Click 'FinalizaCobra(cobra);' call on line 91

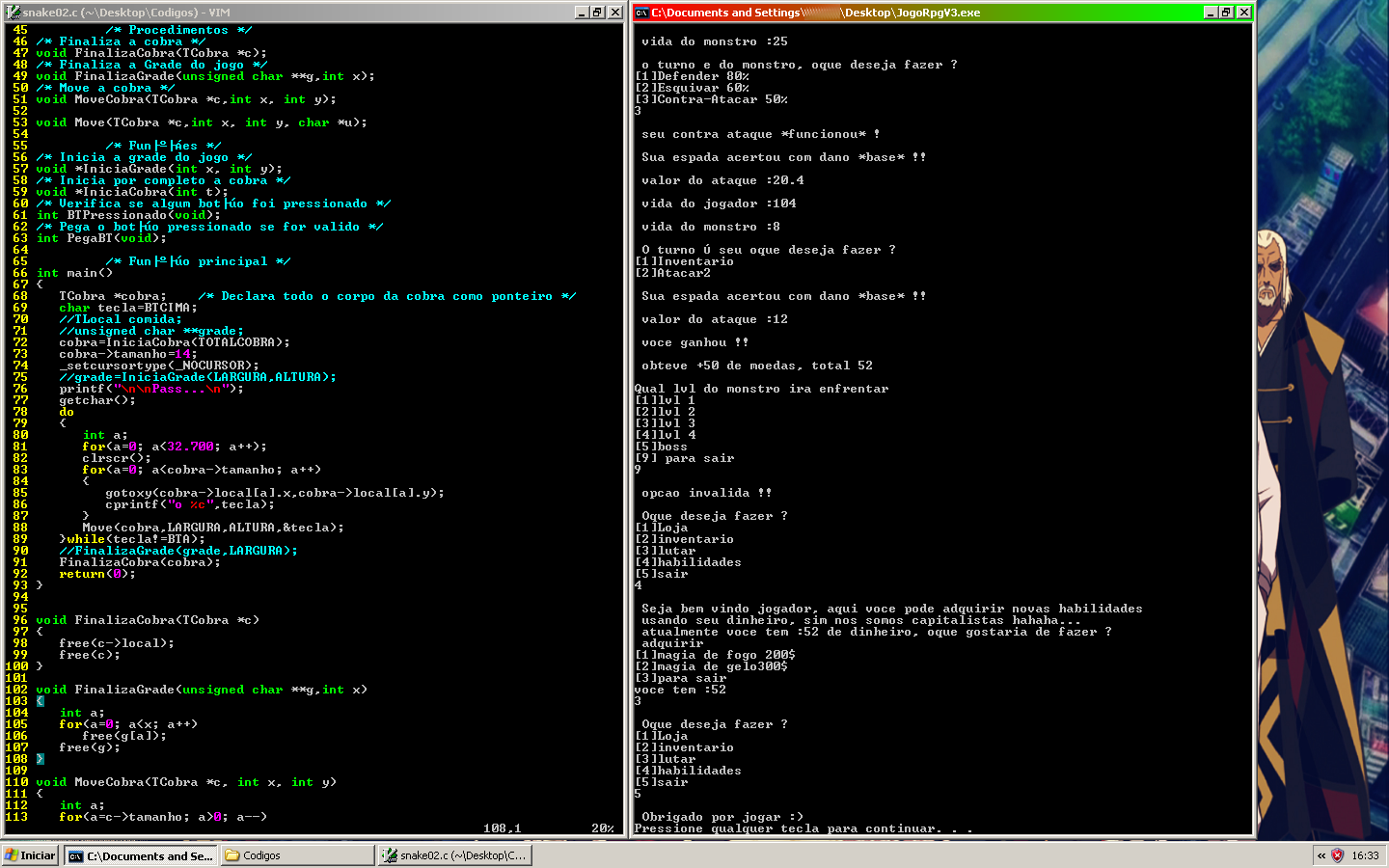pos(140,562)
